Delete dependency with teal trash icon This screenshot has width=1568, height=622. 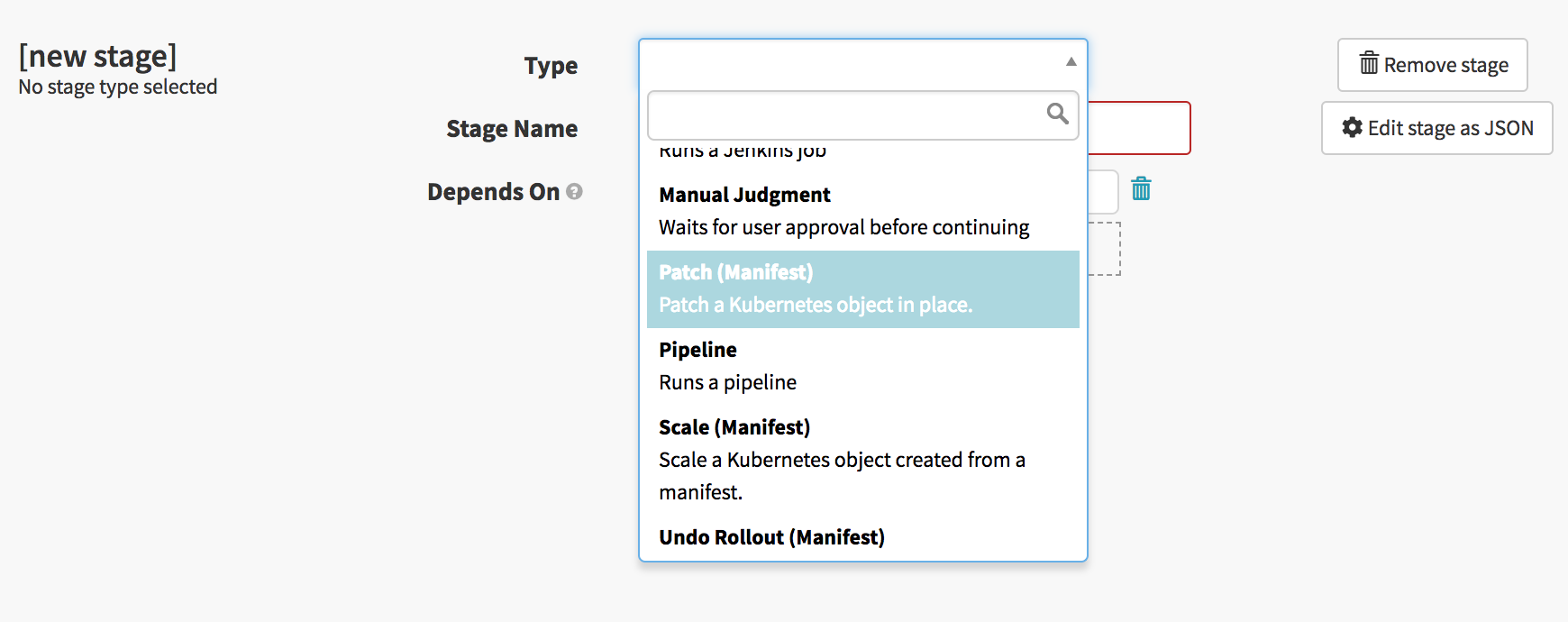point(1141,189)
